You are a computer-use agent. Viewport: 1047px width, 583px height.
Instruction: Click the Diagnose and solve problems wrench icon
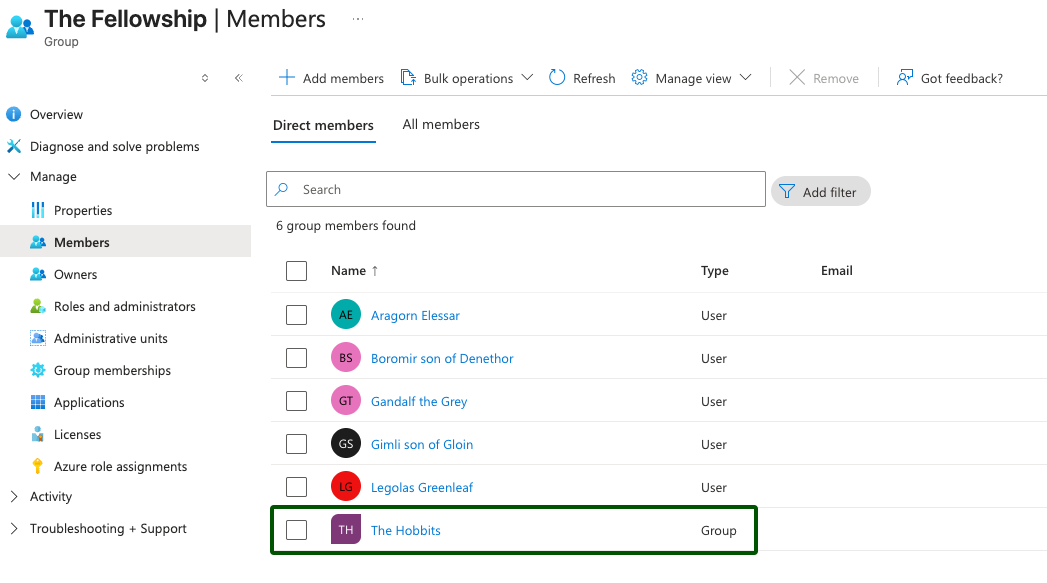[x=13, y=146]
